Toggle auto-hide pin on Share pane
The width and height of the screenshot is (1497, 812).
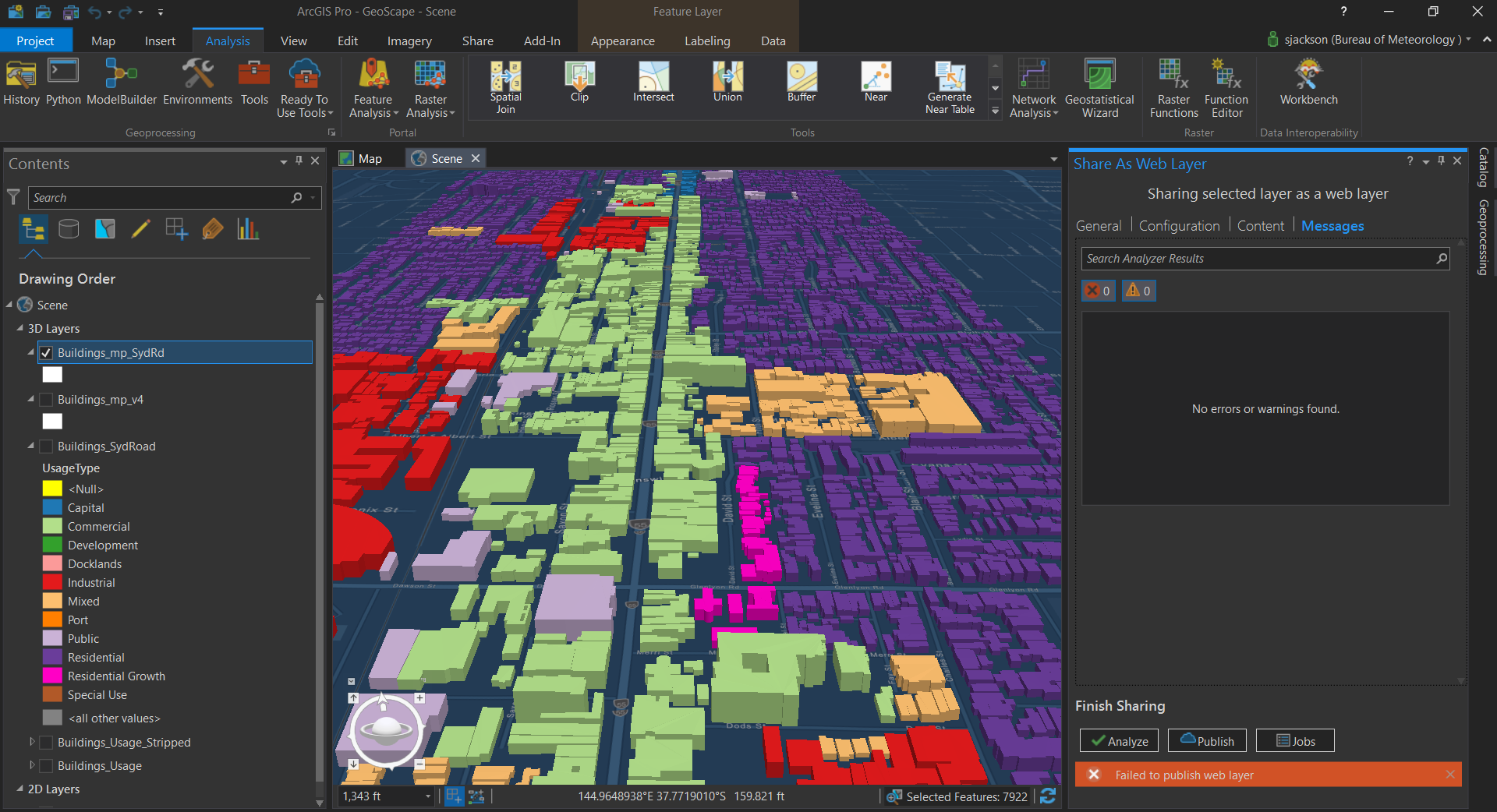[x=1441, y=161]
